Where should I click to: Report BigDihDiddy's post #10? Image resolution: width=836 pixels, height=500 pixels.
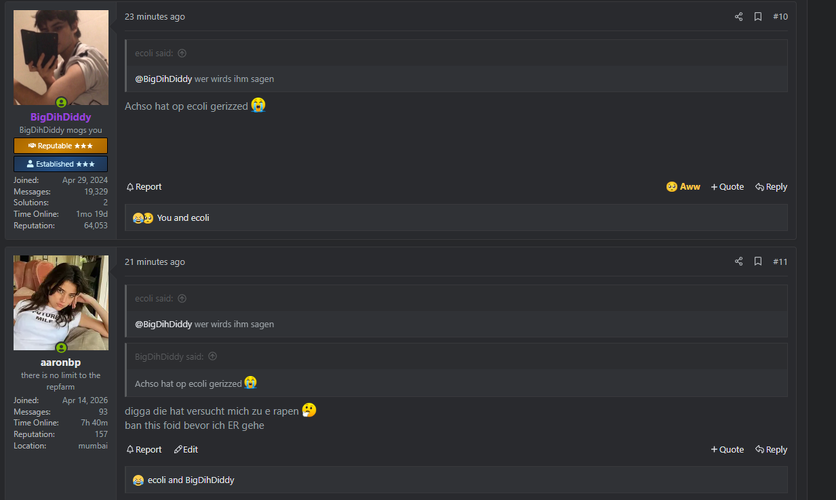(144, 187)
